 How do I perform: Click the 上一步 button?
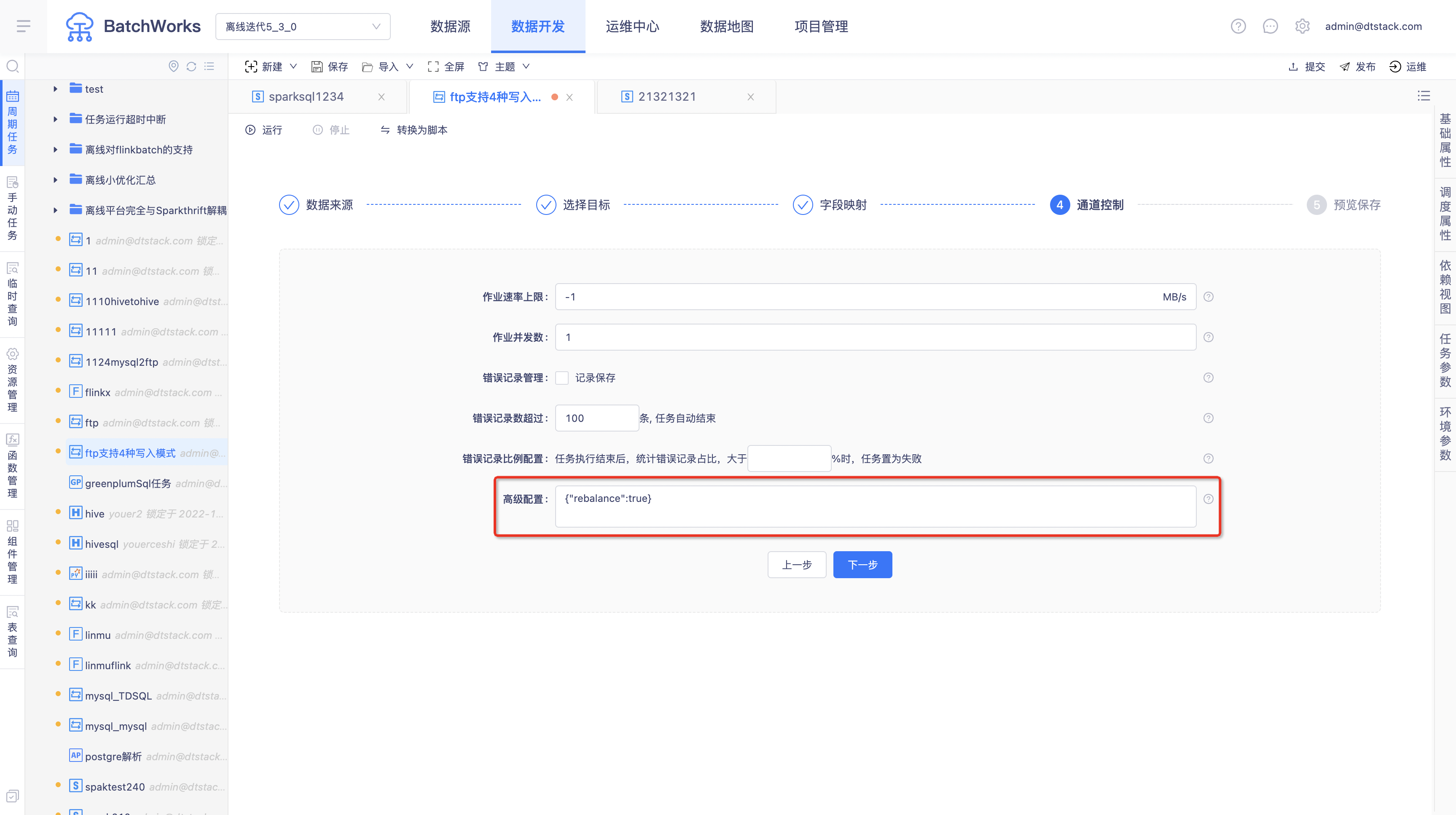[797, 565]
